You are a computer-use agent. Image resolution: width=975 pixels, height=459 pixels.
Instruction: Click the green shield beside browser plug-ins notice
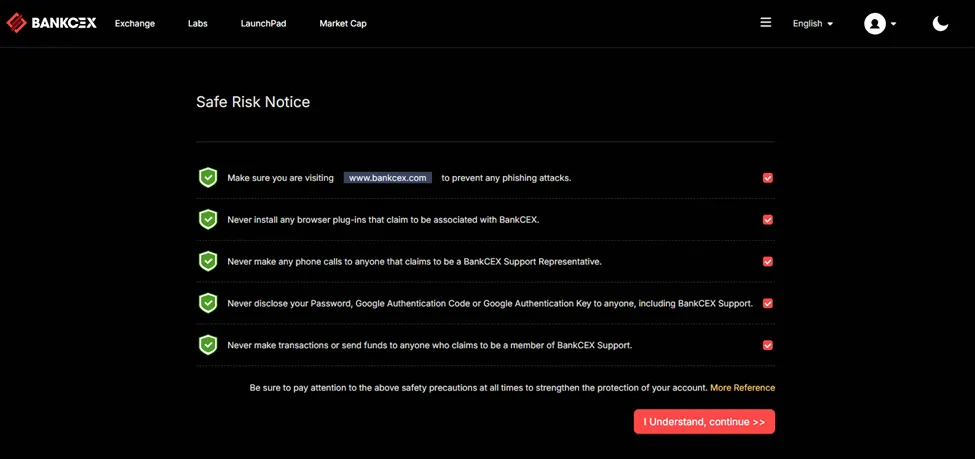point(208,219)
